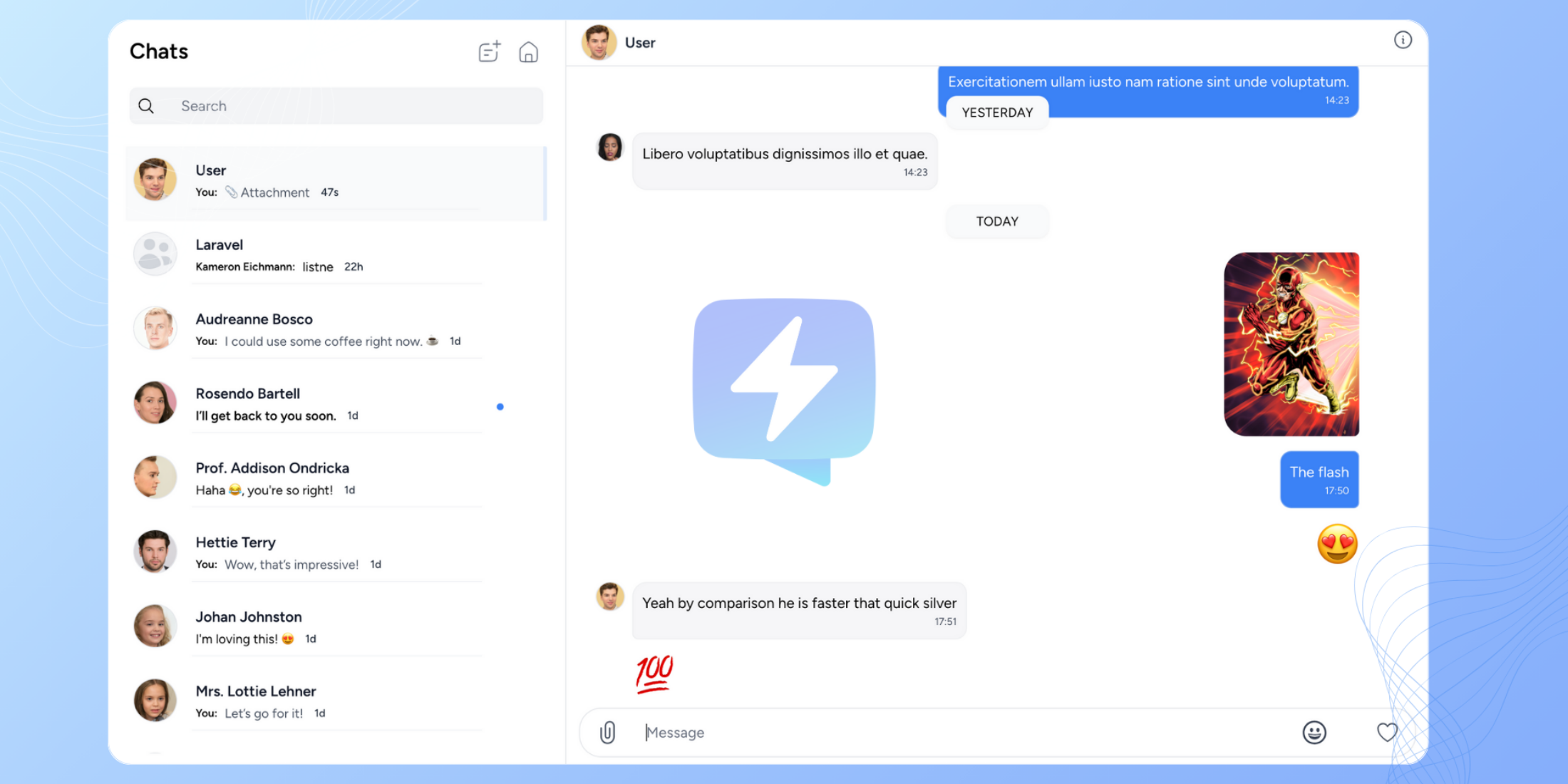Click the attachment paperclip icon
Screen dimensions: 1568x784
pos(607,732)
